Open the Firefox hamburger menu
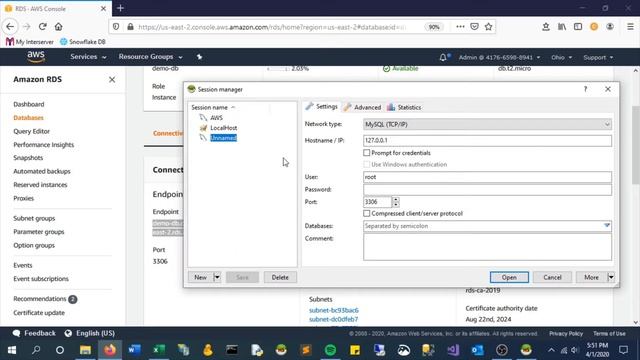 pos(630,27)
